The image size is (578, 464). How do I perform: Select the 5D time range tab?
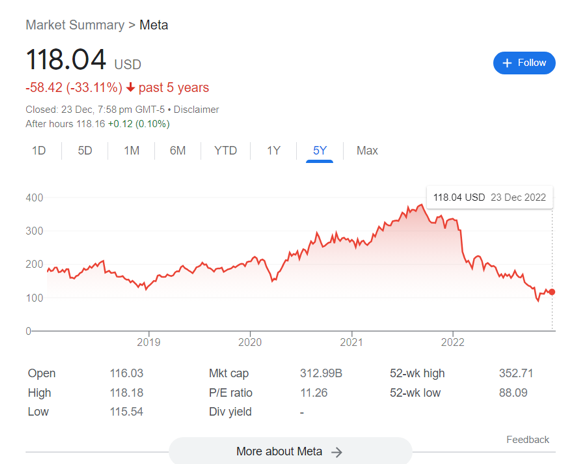pos(85,151)
